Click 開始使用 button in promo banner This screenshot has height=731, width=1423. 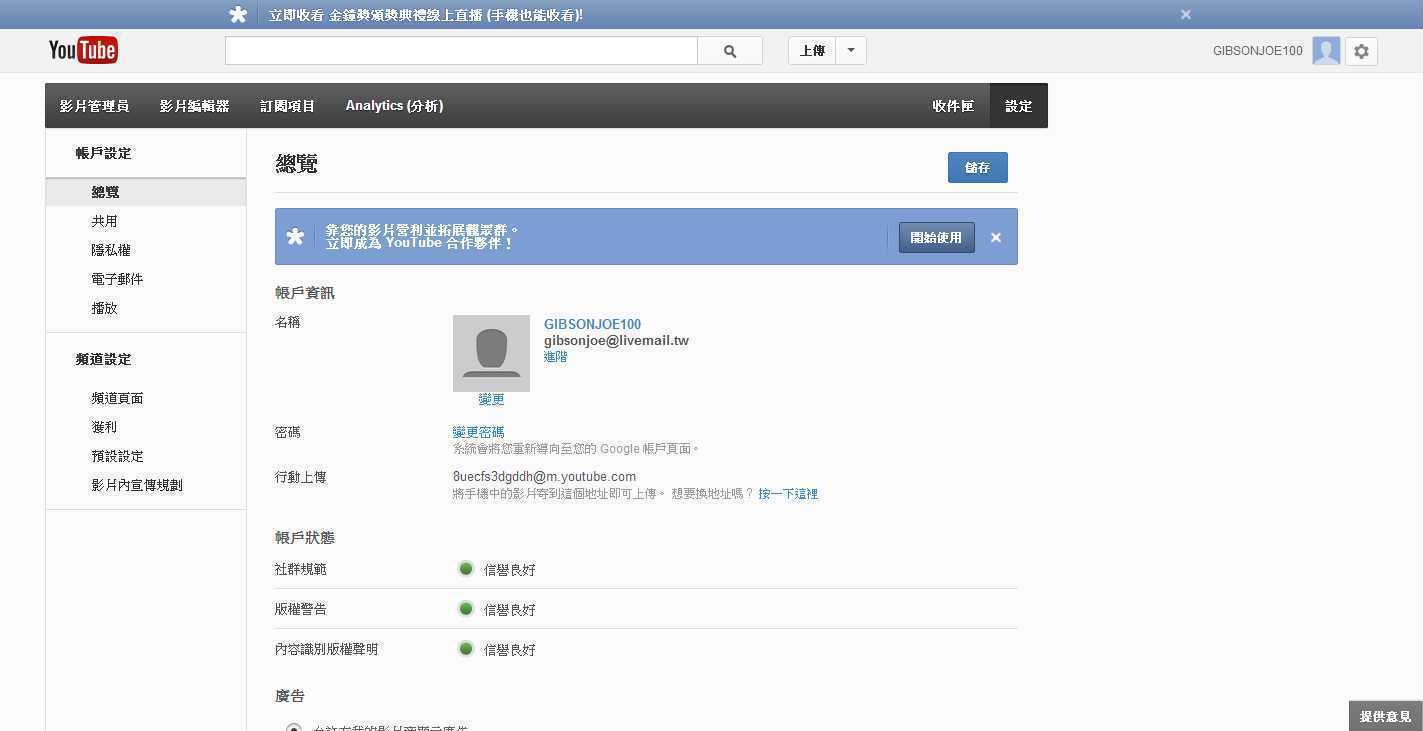pyautogui.click(x=936, y=237)
